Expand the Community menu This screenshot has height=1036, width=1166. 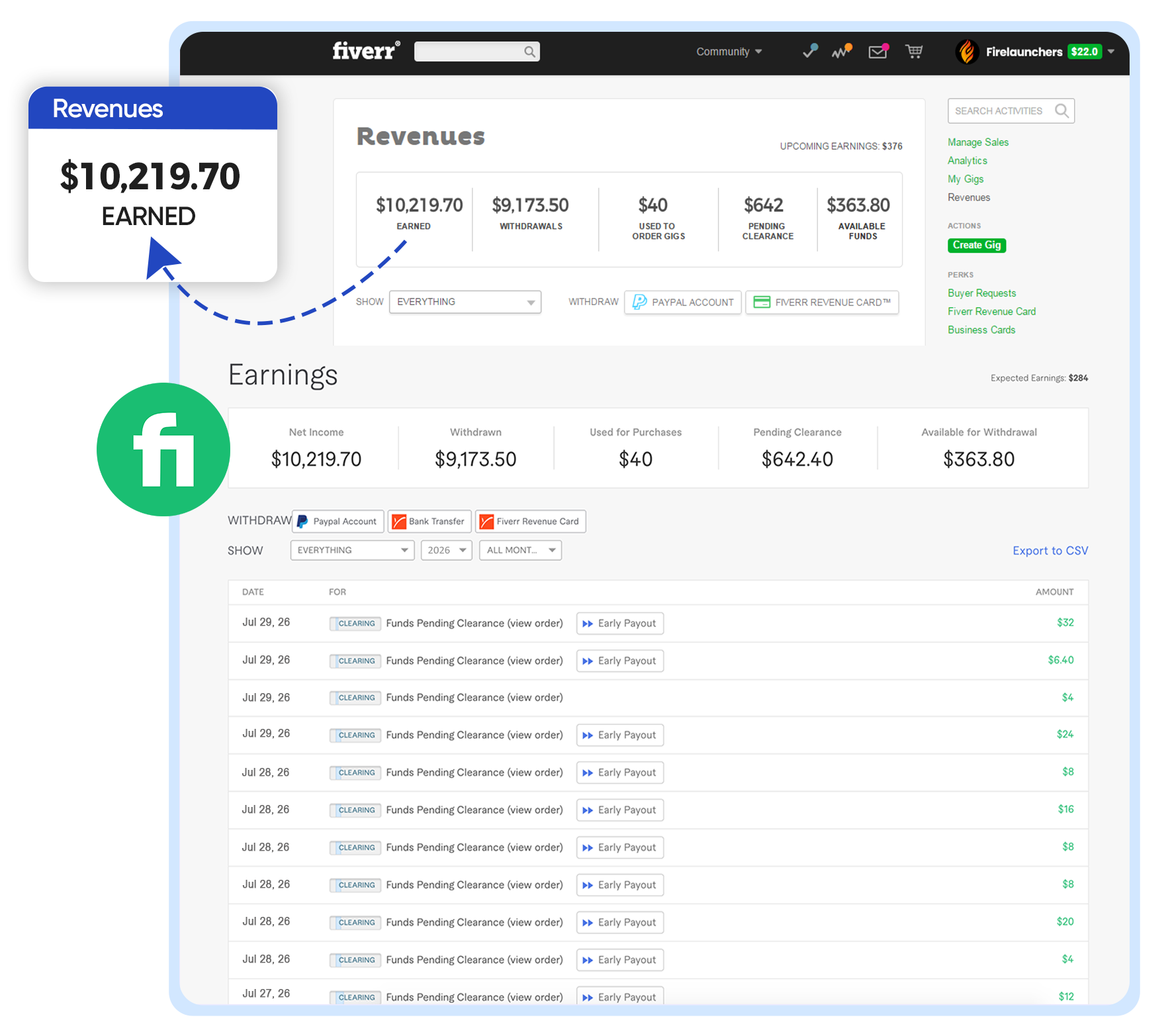729,52
